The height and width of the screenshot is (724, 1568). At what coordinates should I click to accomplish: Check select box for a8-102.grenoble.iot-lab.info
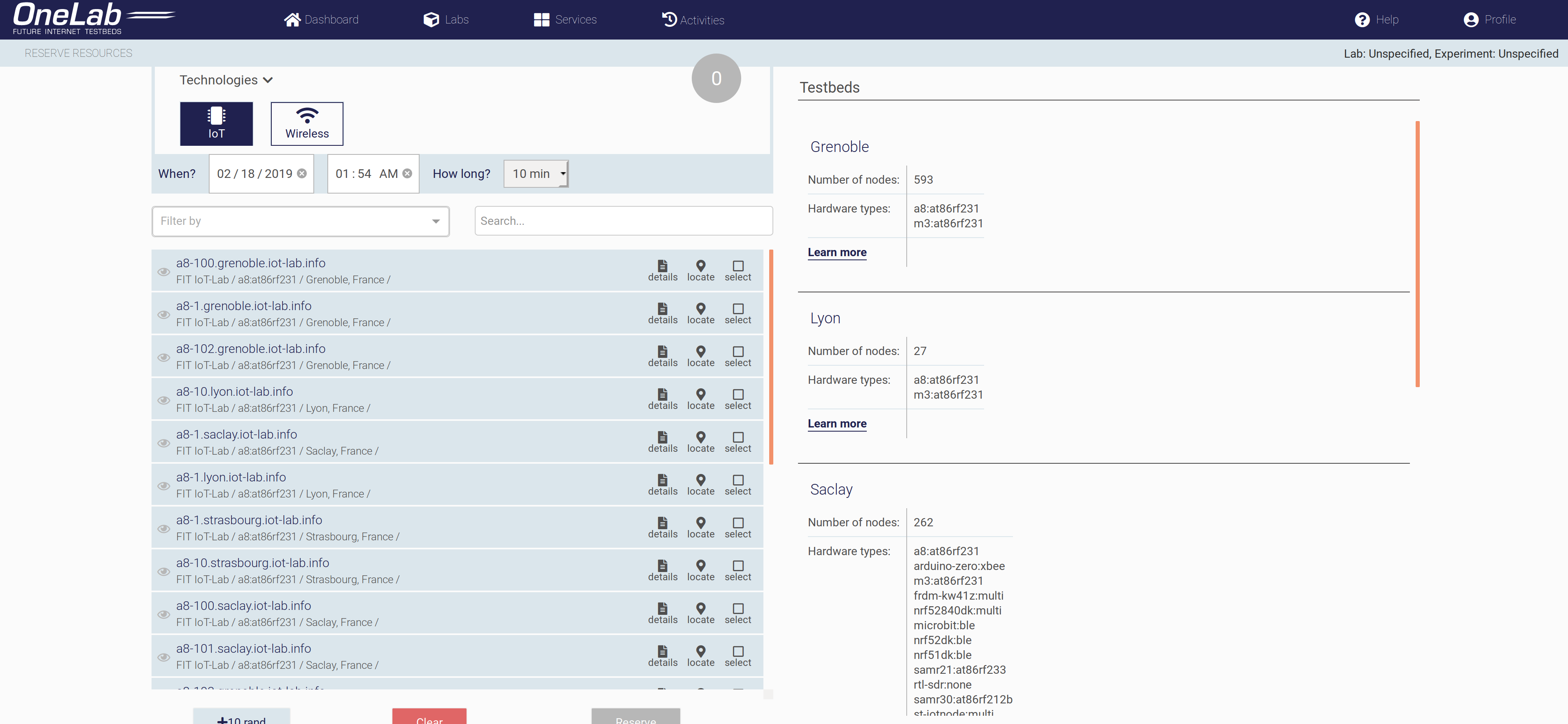tap(738, 352)
